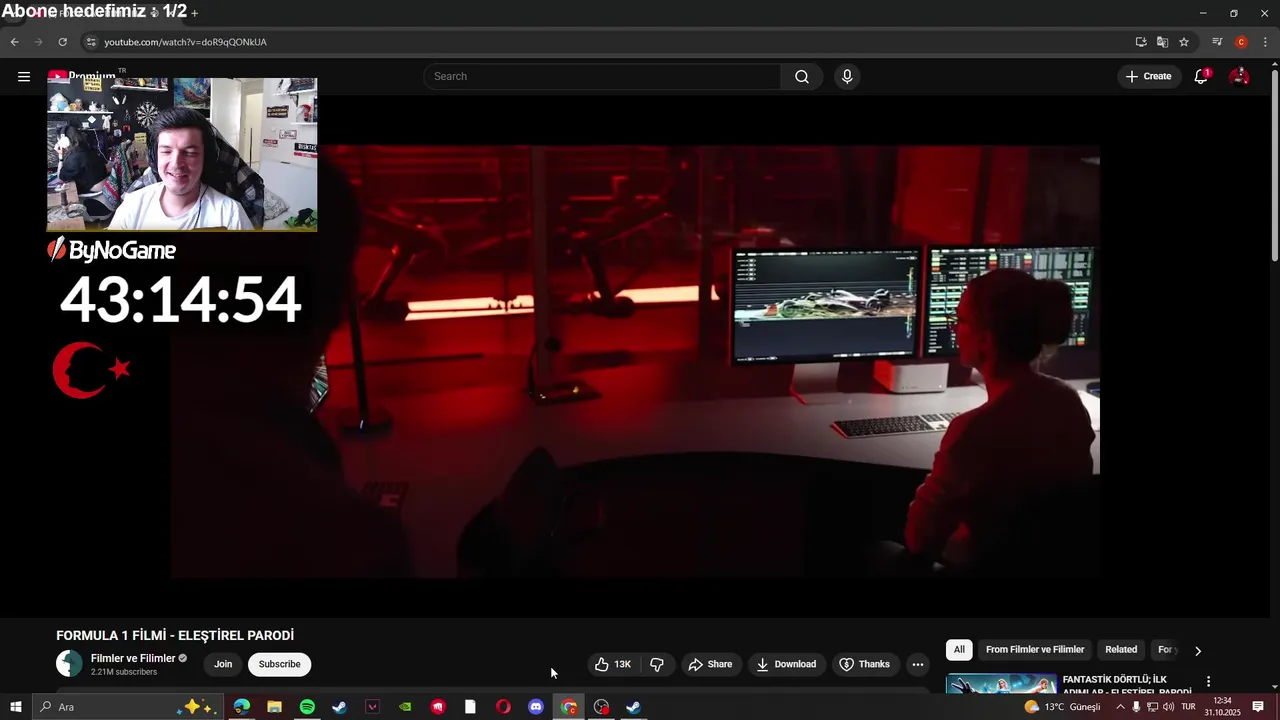The width and height of the screenshot is (1280, 720).
Task: Click the Filmler ve Filimler channel avatar
Action: [x=69, y=663]
